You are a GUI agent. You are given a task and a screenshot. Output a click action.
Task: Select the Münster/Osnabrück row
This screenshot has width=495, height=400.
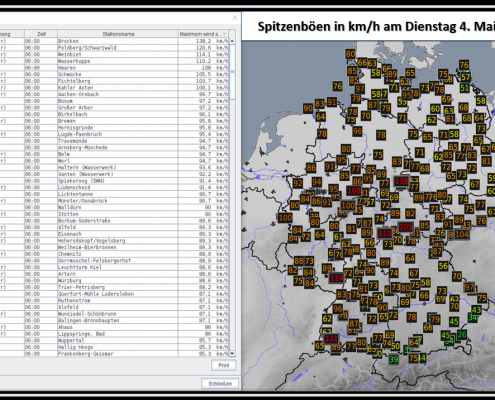point(114,201)
